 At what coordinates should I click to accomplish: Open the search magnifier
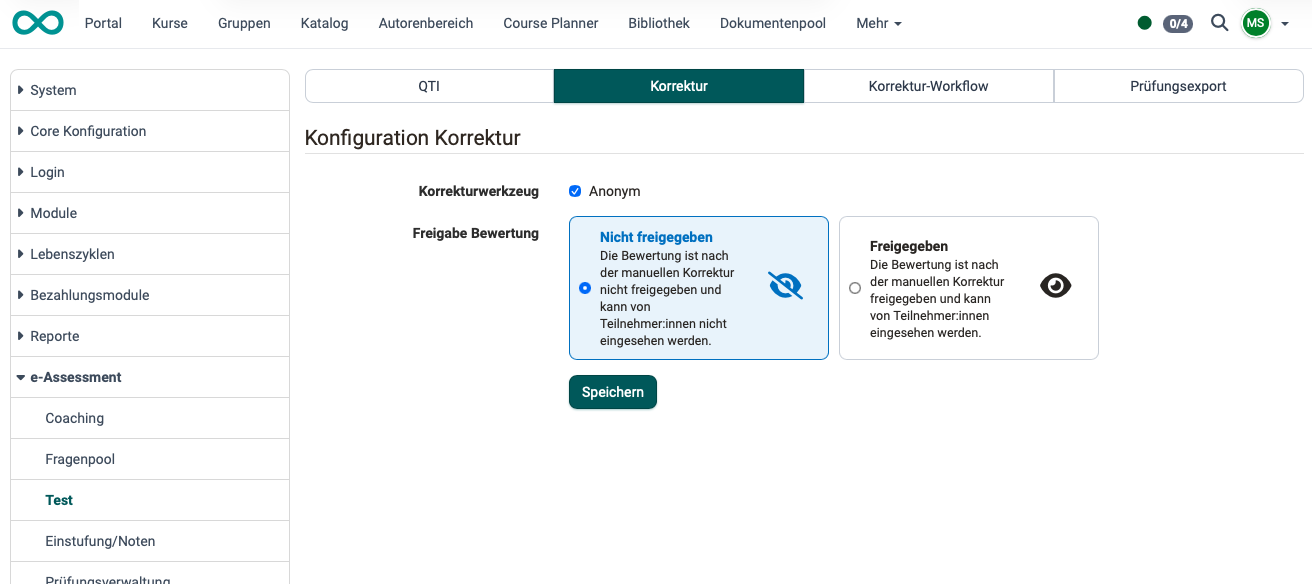(x=1219, y=22)
